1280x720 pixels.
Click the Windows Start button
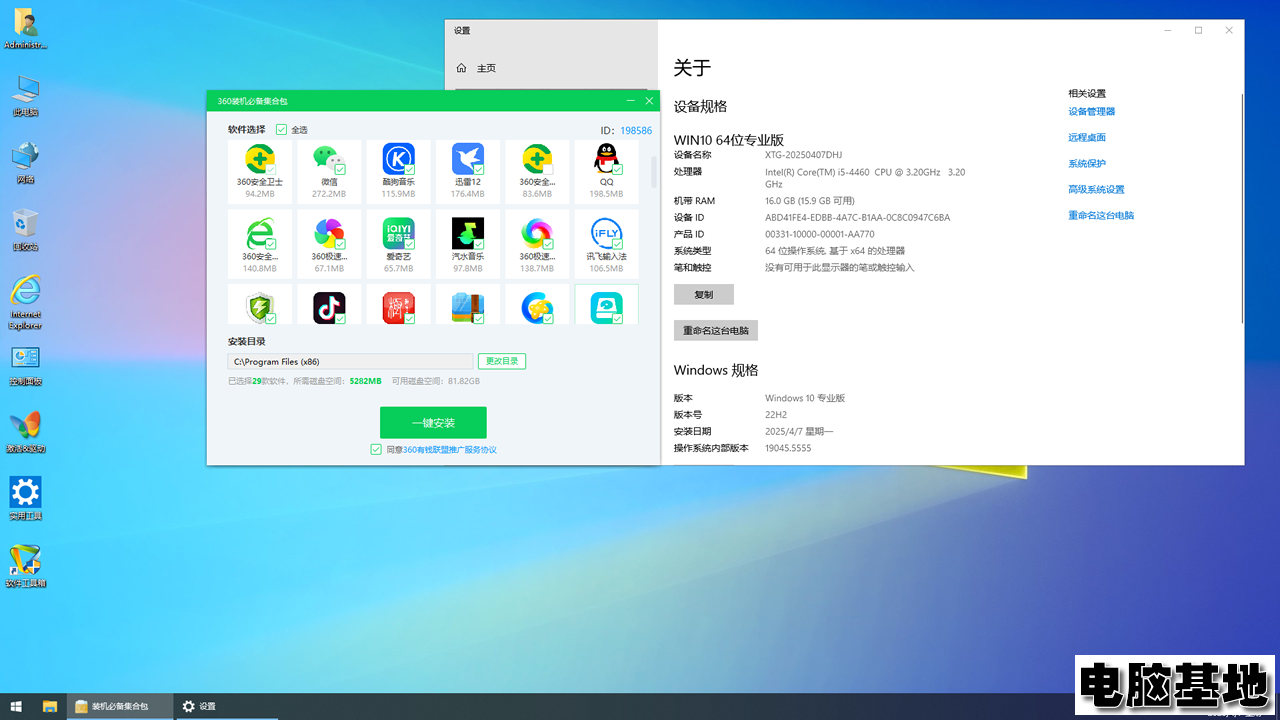point(16,706)
